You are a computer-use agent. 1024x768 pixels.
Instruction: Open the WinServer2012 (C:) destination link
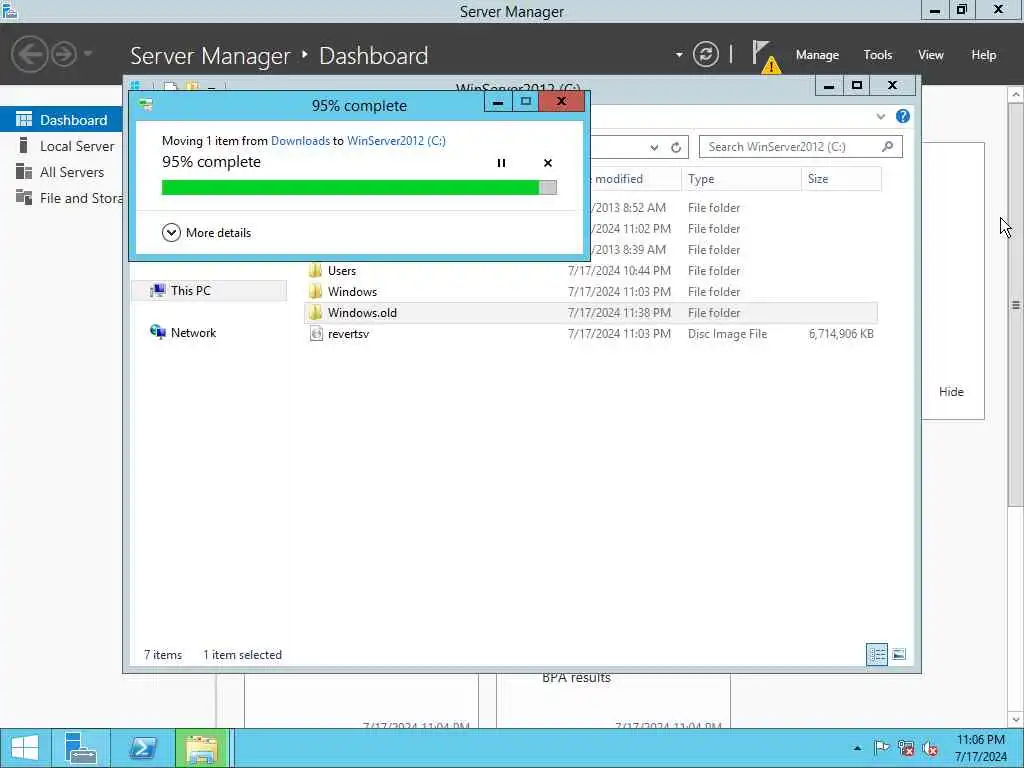(396, 140)
